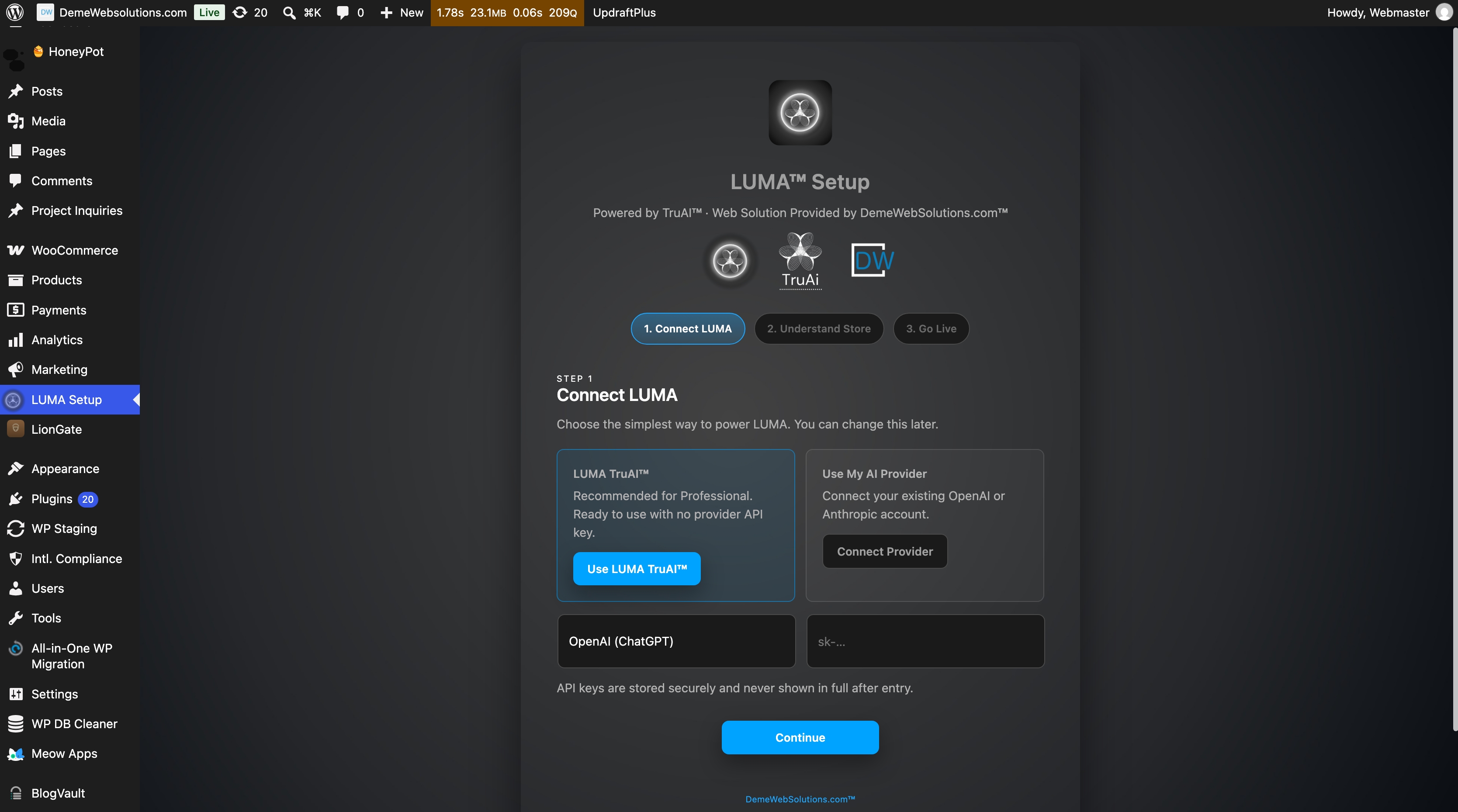This screenshot has width=1458, height=812.
Task: Click the Pages icon in sidebar
Action: click(16, 151)
